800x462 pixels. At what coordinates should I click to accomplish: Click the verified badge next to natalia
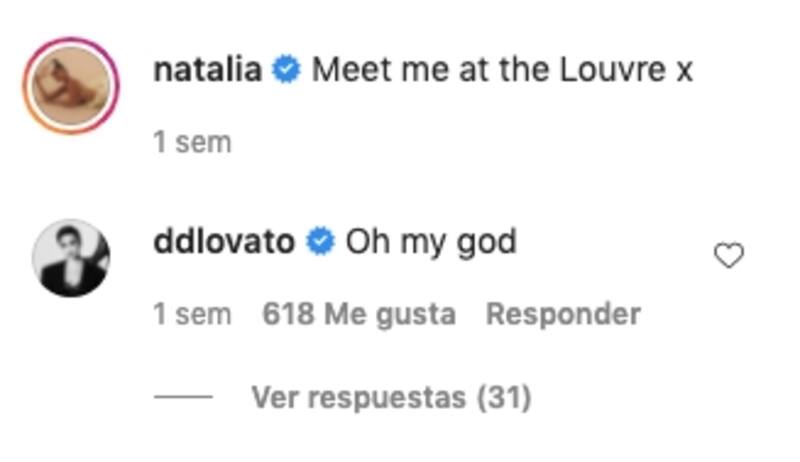point(286,69)
